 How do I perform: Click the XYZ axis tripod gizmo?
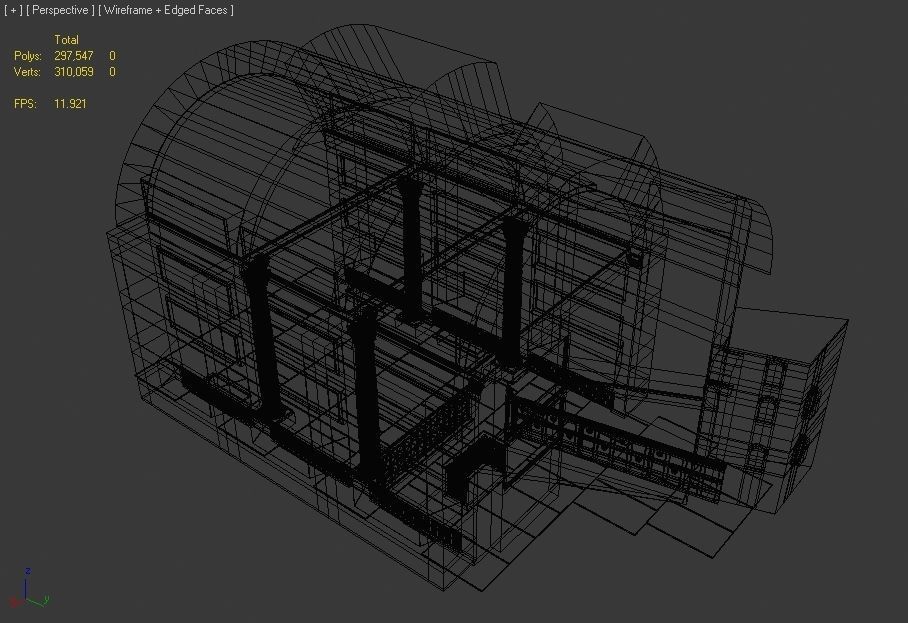point(29,588)
